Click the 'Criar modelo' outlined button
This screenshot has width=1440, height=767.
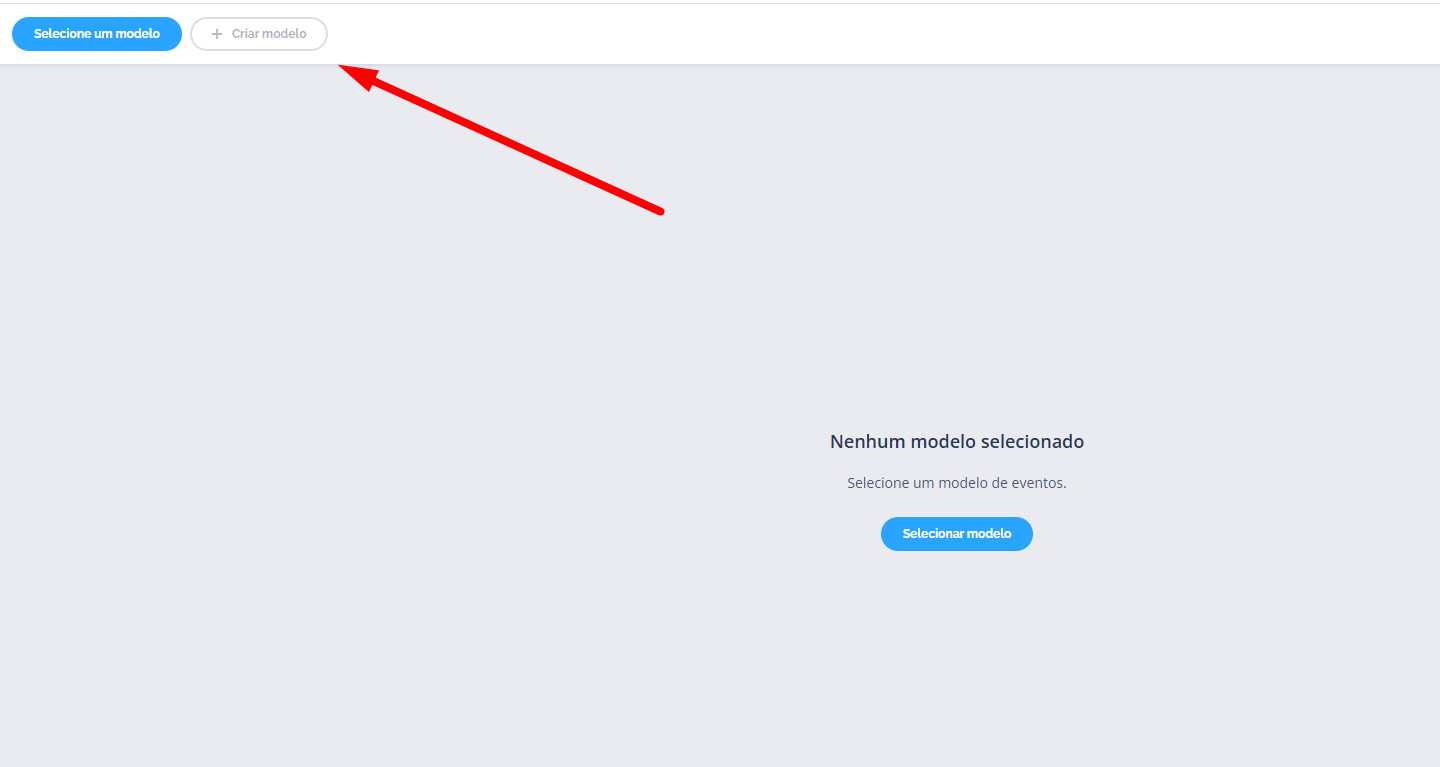tap(259, 34)
